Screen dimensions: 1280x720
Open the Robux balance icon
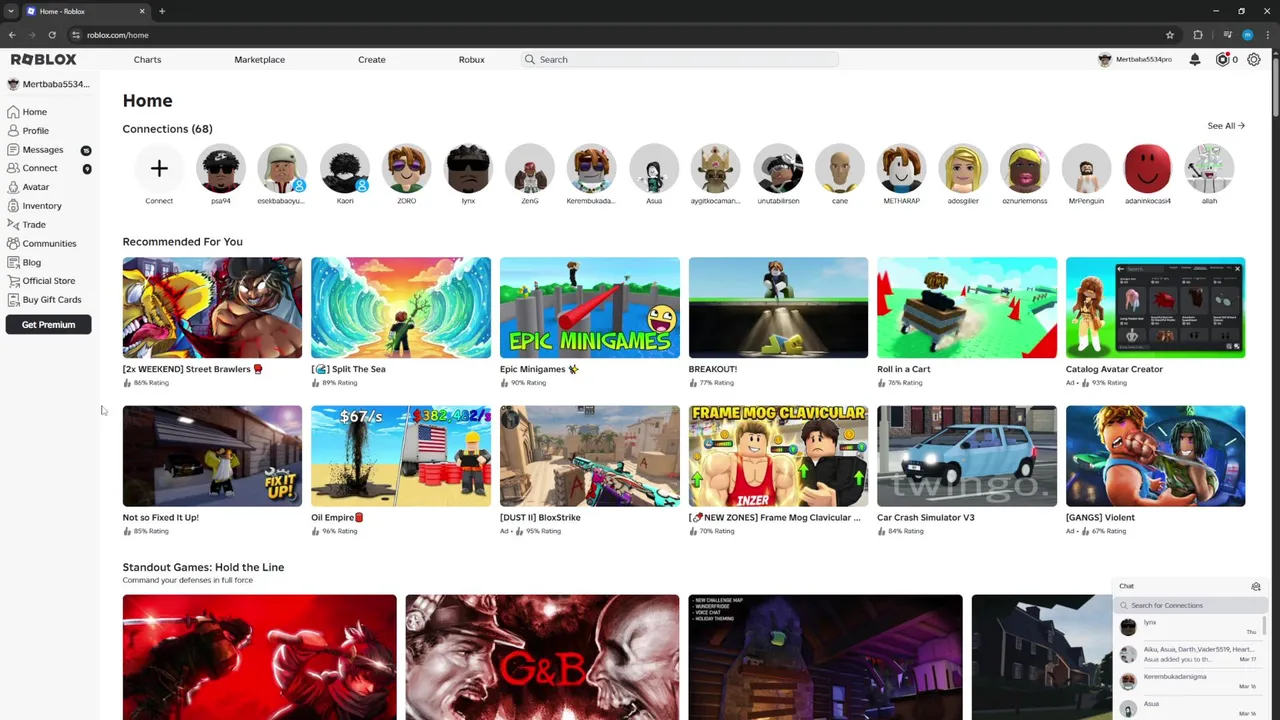(x=1222, y=60)
